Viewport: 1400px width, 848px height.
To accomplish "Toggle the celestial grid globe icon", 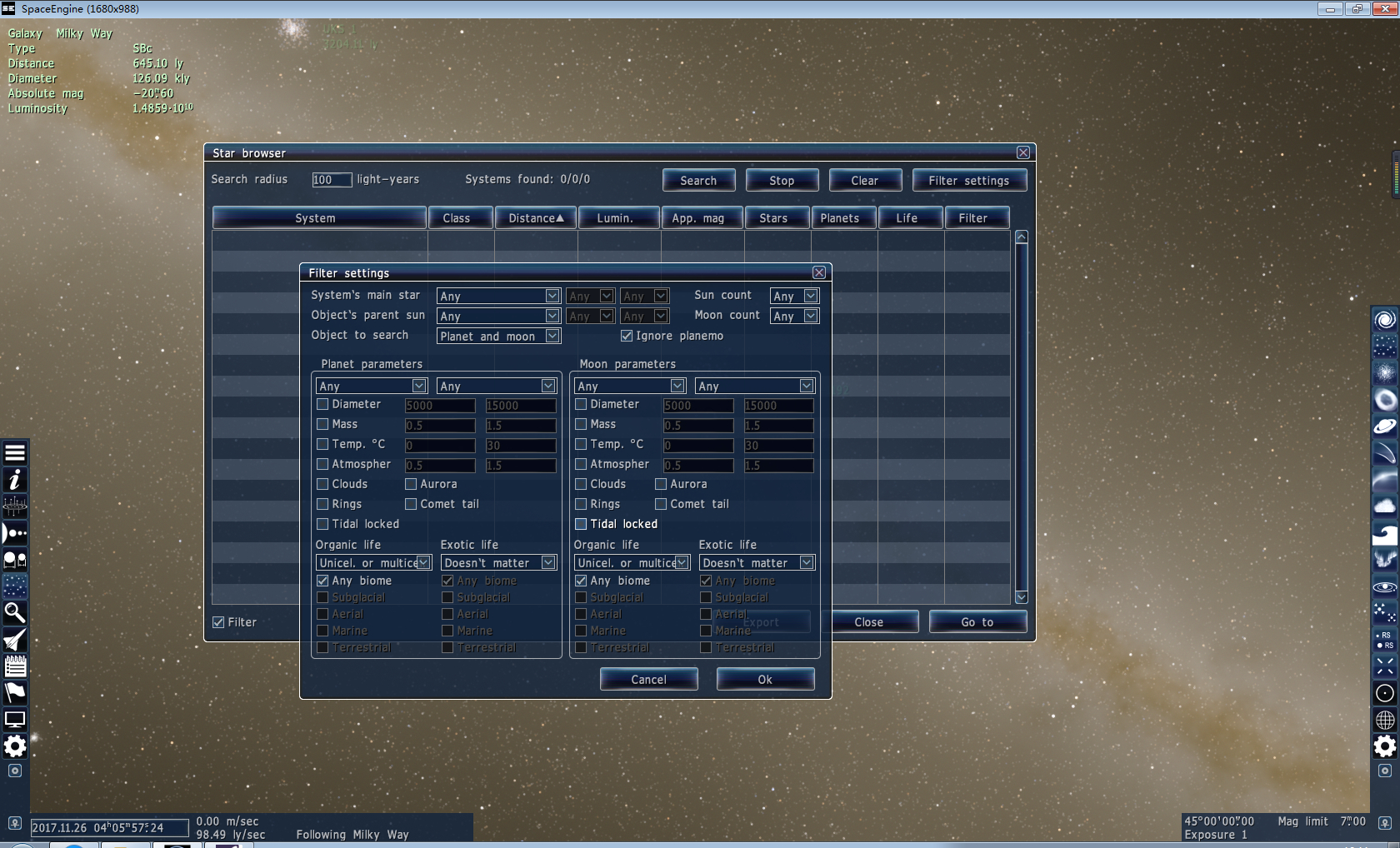I will [1384, 720].
